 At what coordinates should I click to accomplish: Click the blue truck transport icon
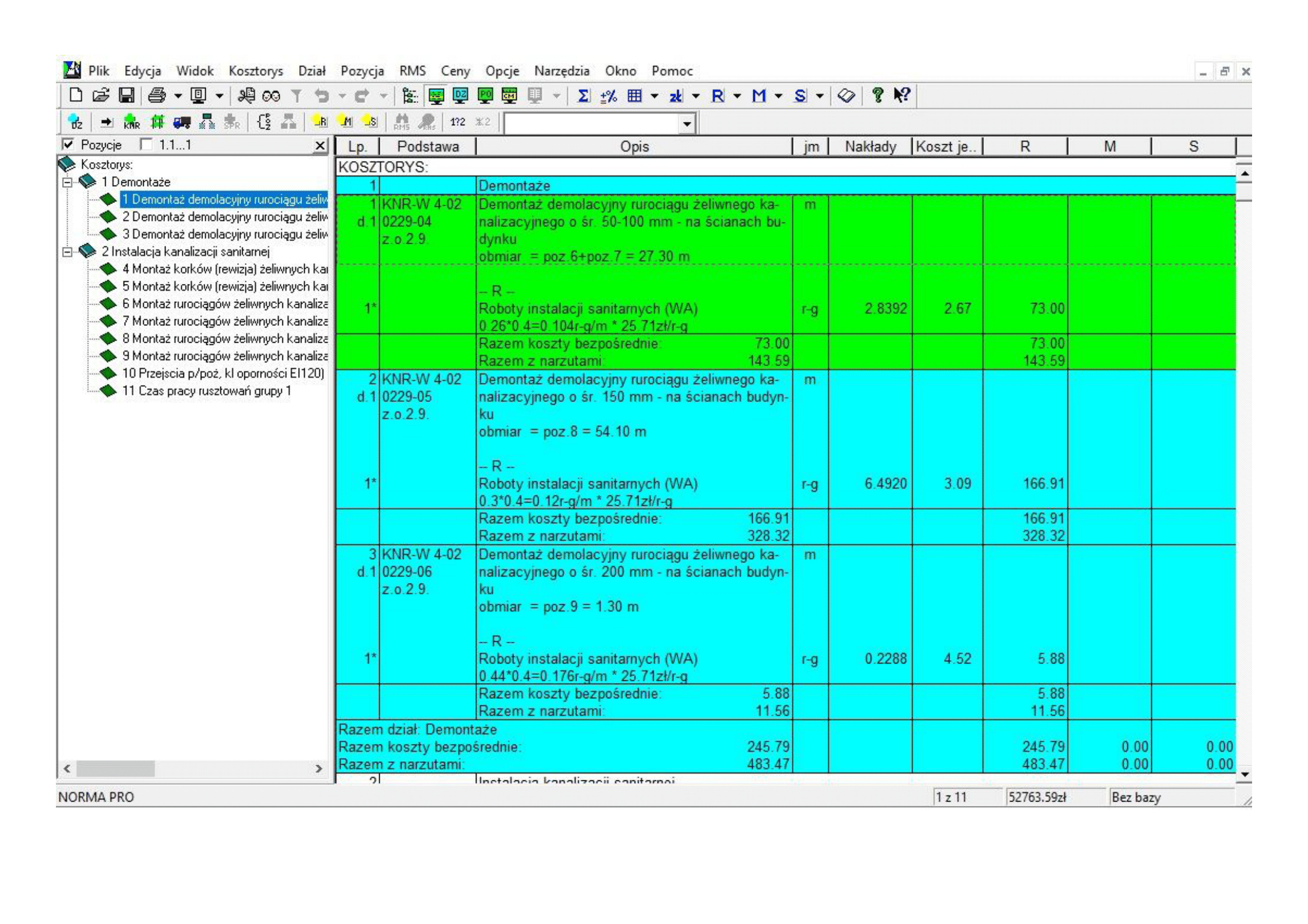[182, 122]
